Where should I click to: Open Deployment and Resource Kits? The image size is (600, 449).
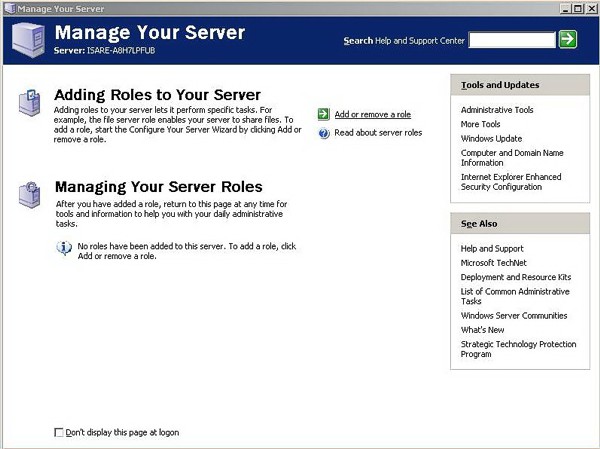pyautogui.click(x=516, y=277)
